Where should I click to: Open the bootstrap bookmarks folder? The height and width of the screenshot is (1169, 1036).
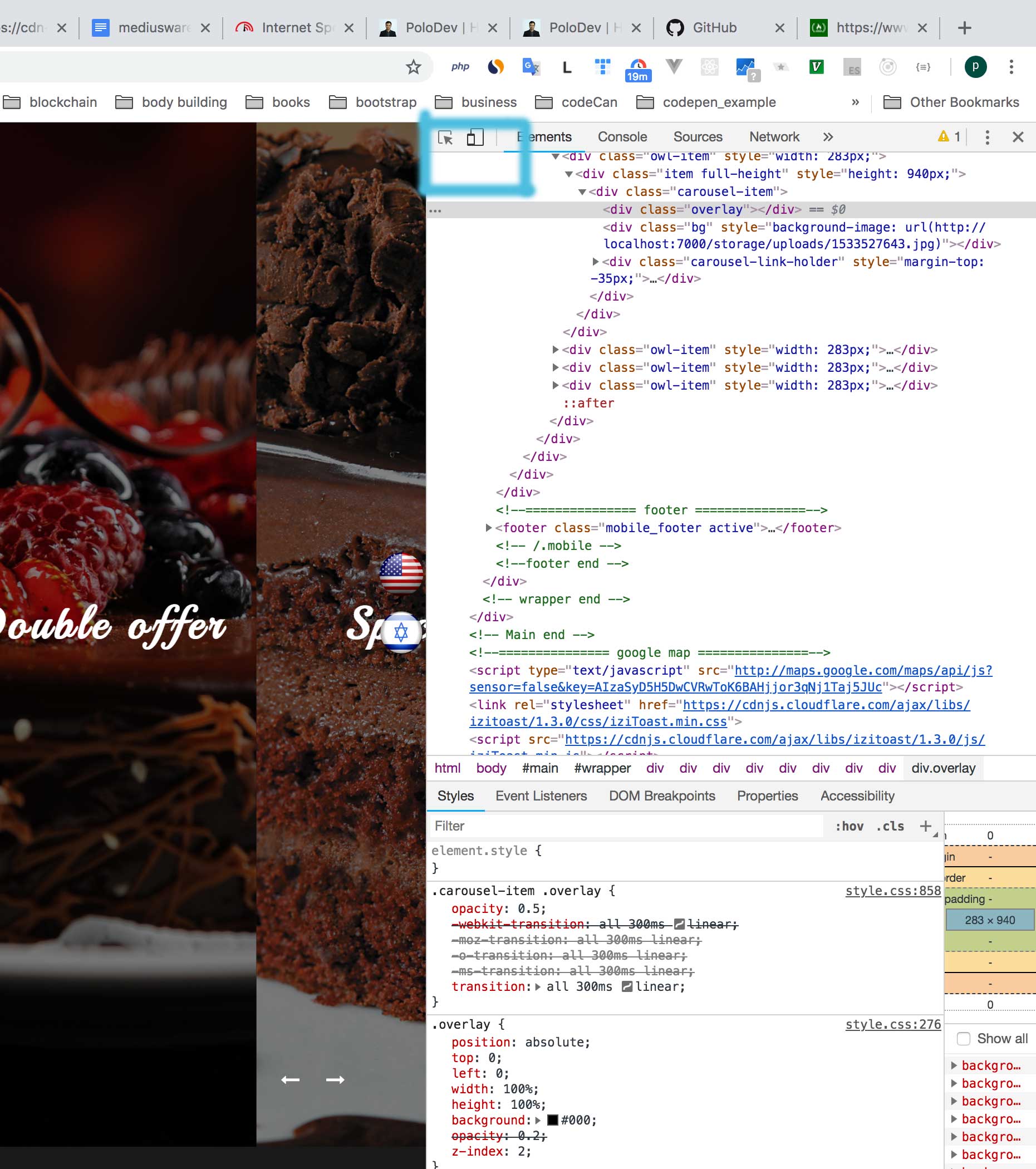(373, 102)
